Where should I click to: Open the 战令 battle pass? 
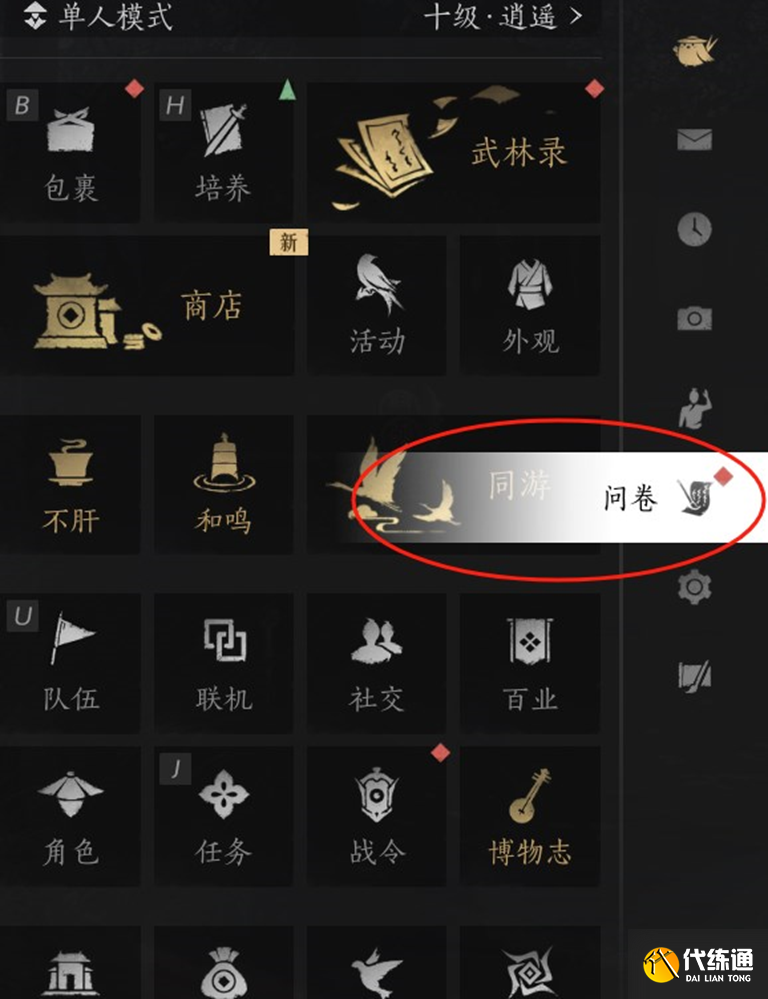[x=377, y=816]
